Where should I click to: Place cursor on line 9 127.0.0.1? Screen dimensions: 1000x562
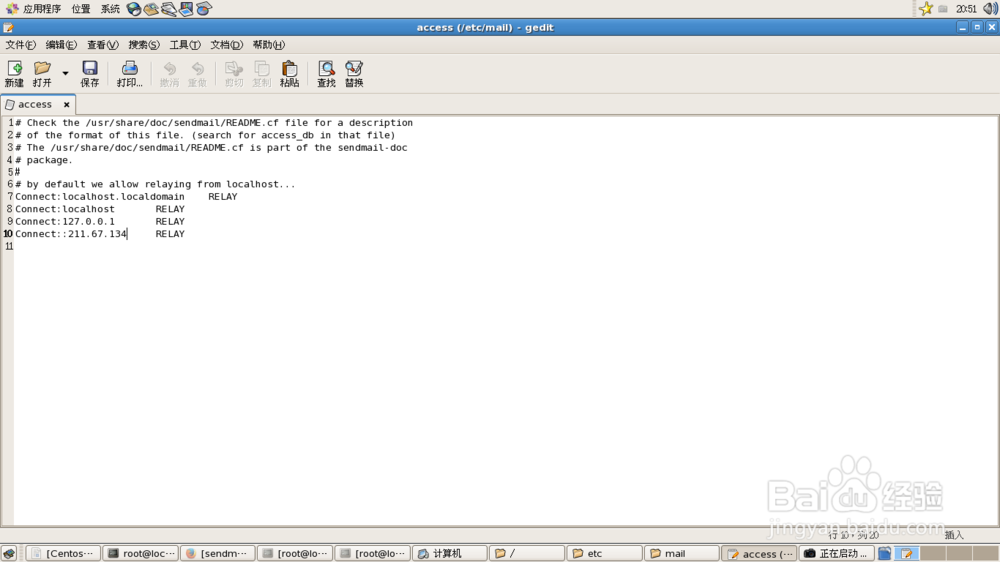click(89, 221)
